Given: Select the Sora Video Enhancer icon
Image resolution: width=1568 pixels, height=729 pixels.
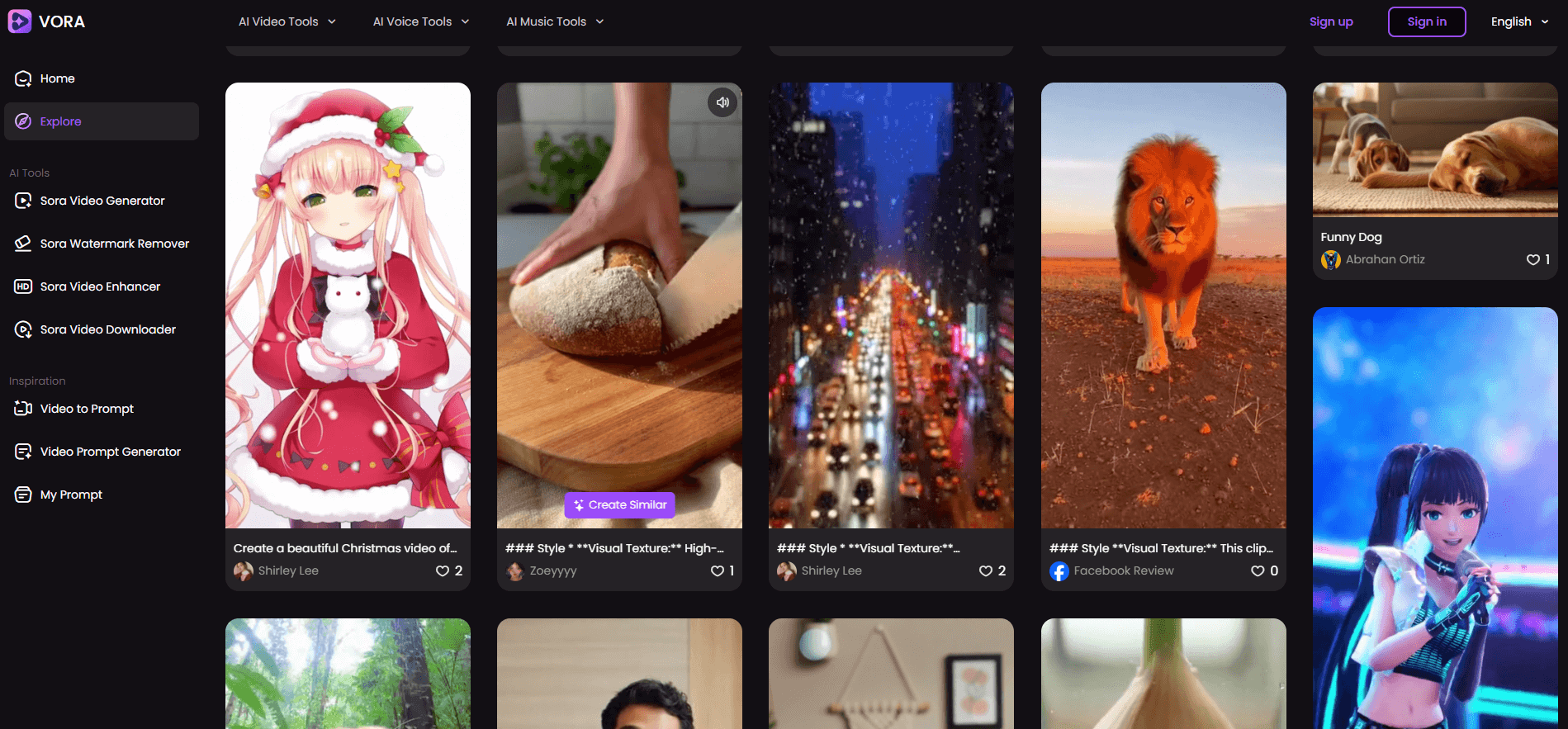Looking at the screenshot, I should click(23, 286).
